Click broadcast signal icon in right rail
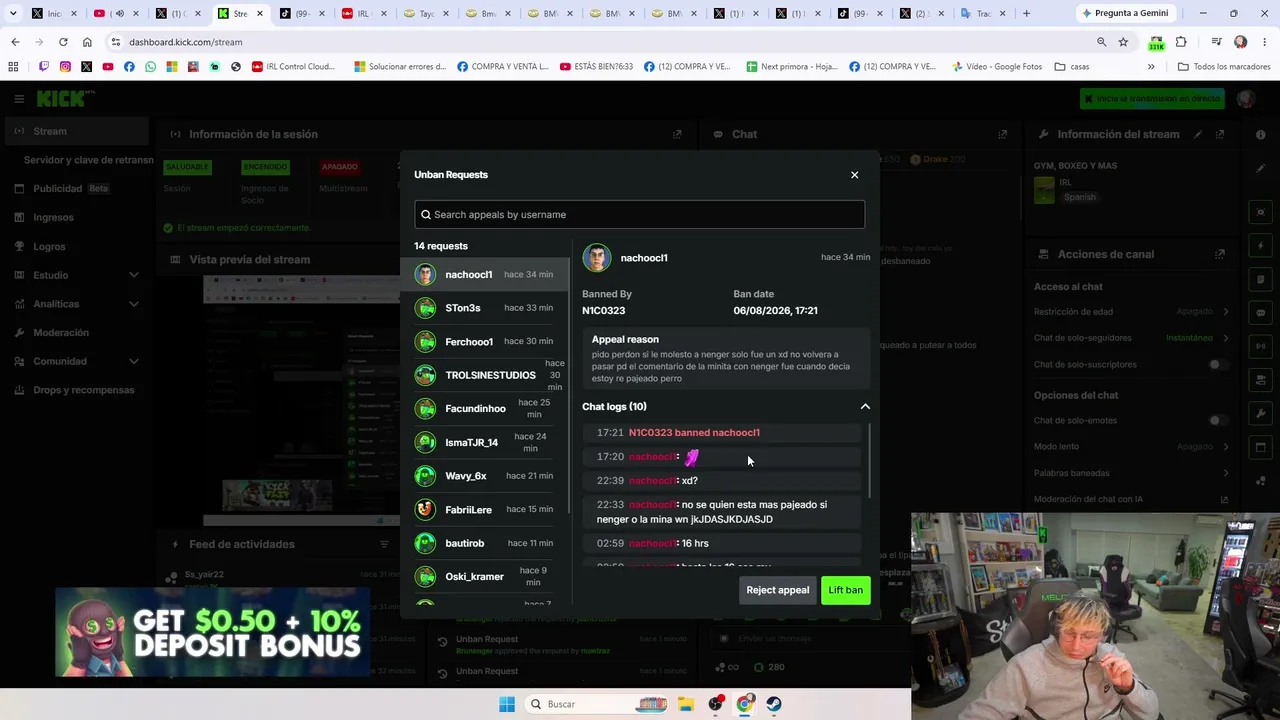Viewport: 1280px width, 720px height. pyautogui.click(x=1260, y=347)
